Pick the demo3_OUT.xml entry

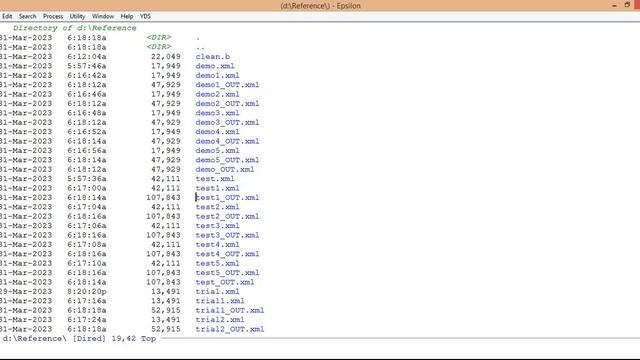click(227, 122)
